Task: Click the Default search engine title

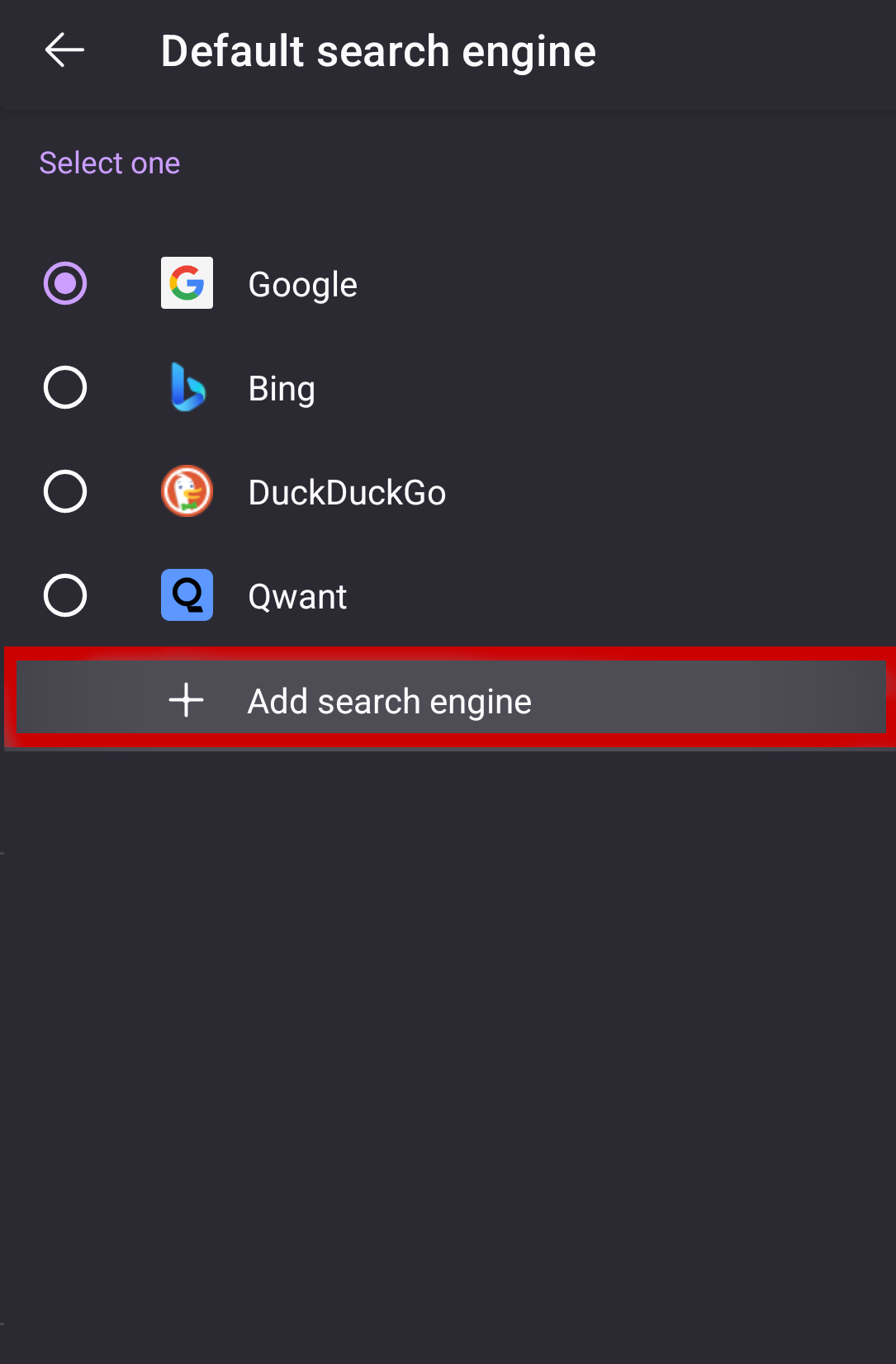Action: tap(378, 51)
